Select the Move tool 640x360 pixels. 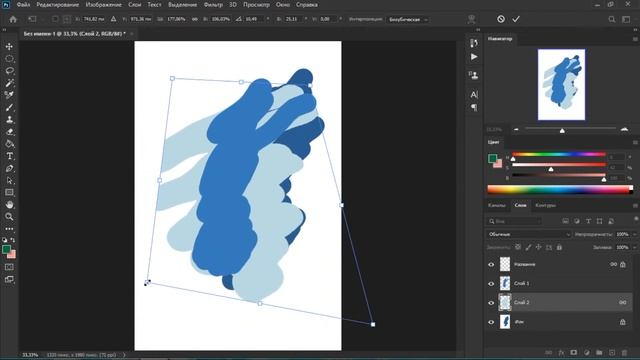click(x=9, y=47)
